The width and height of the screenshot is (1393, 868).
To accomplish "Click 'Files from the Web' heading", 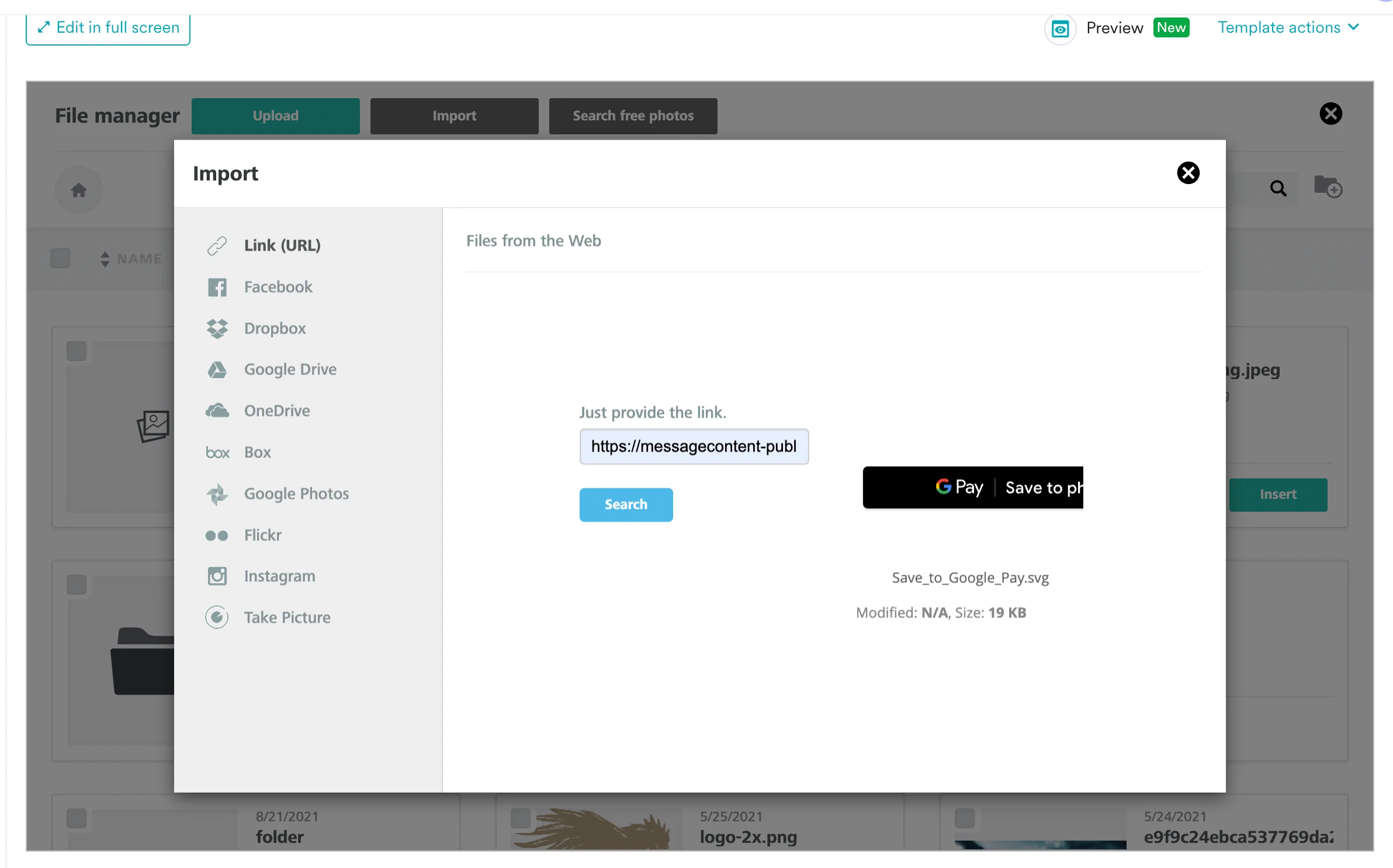I will point(533,241).
